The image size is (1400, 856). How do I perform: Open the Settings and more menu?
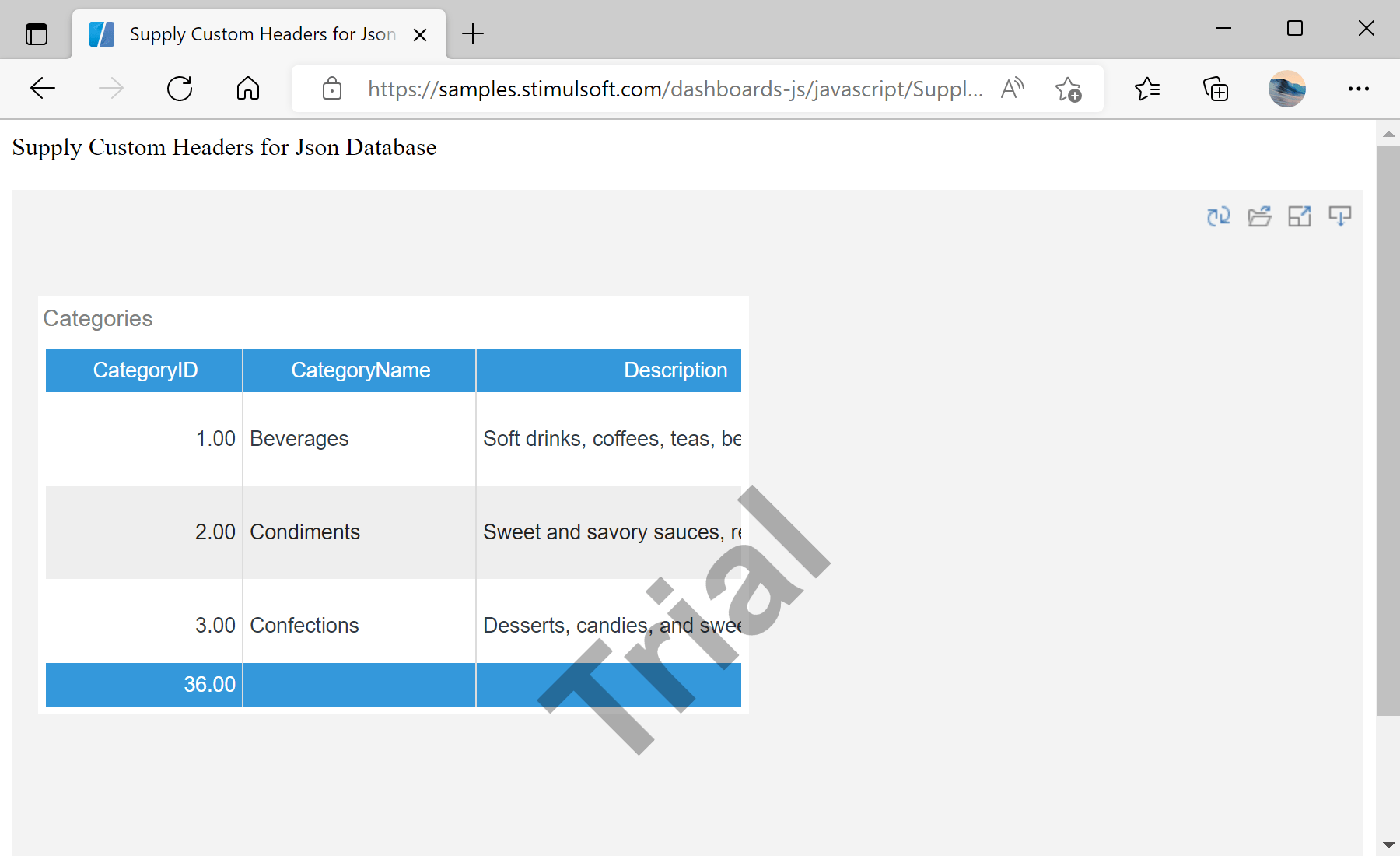[1358, 89]
